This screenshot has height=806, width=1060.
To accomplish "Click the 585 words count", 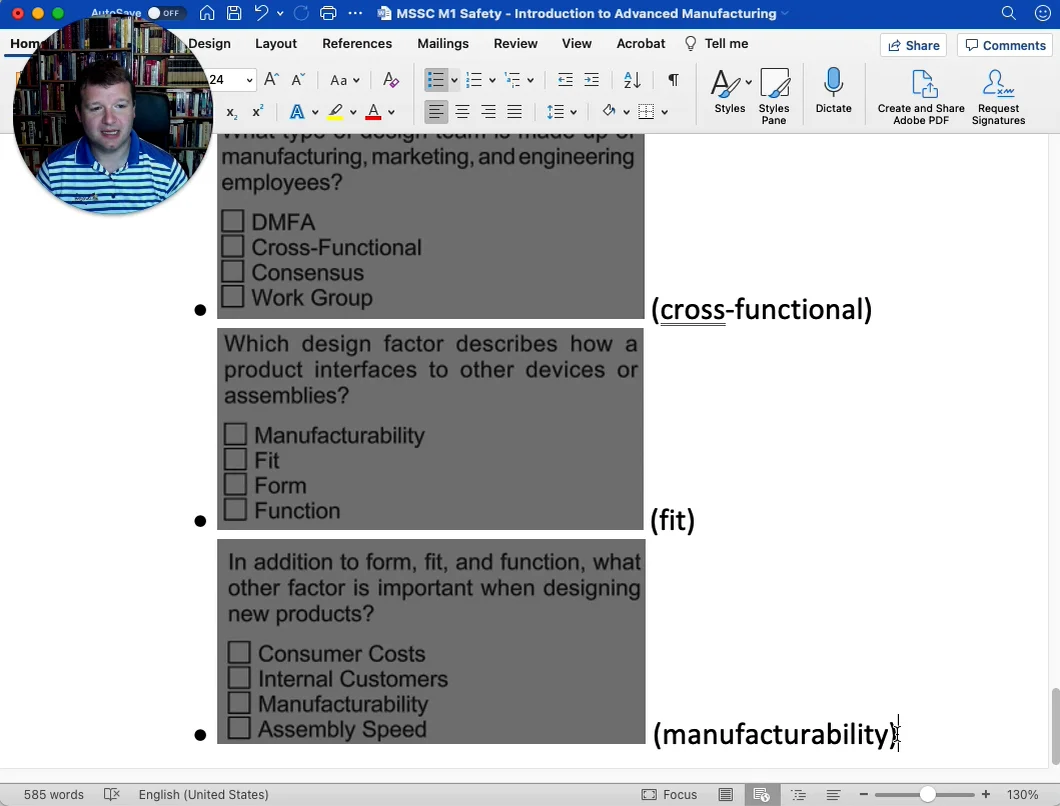I will (x=54, y=795).
